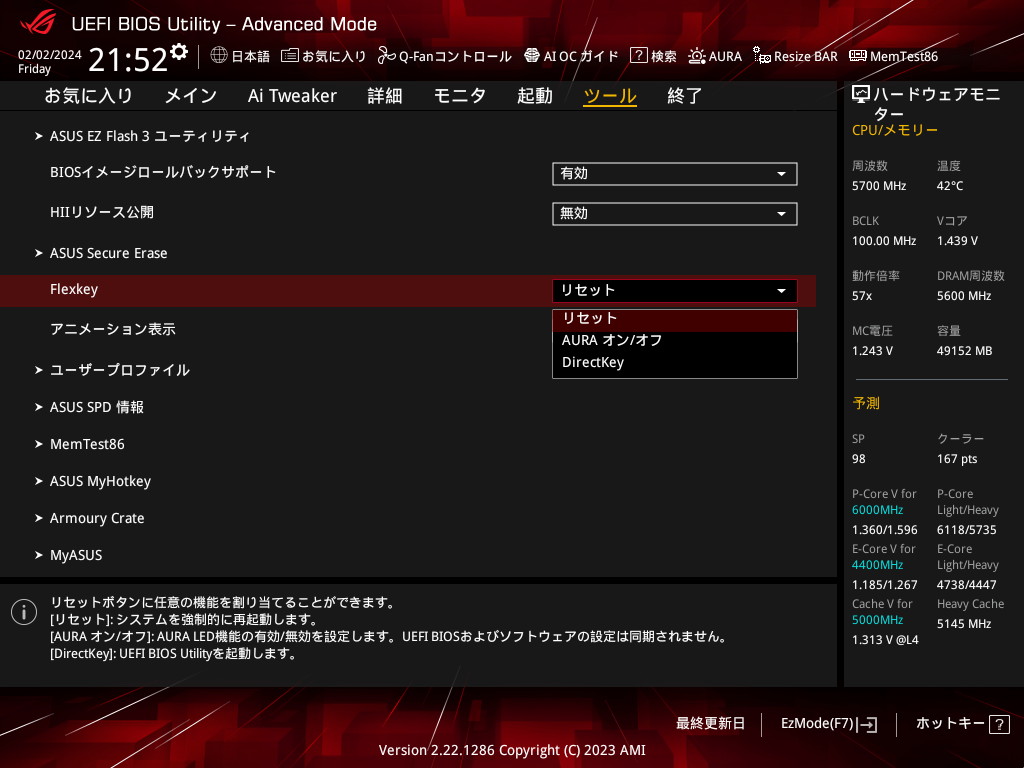The height and width of the screenshot is (768, 1024).
Task: Click EzMode arrow icon
Action: point(869,724)
